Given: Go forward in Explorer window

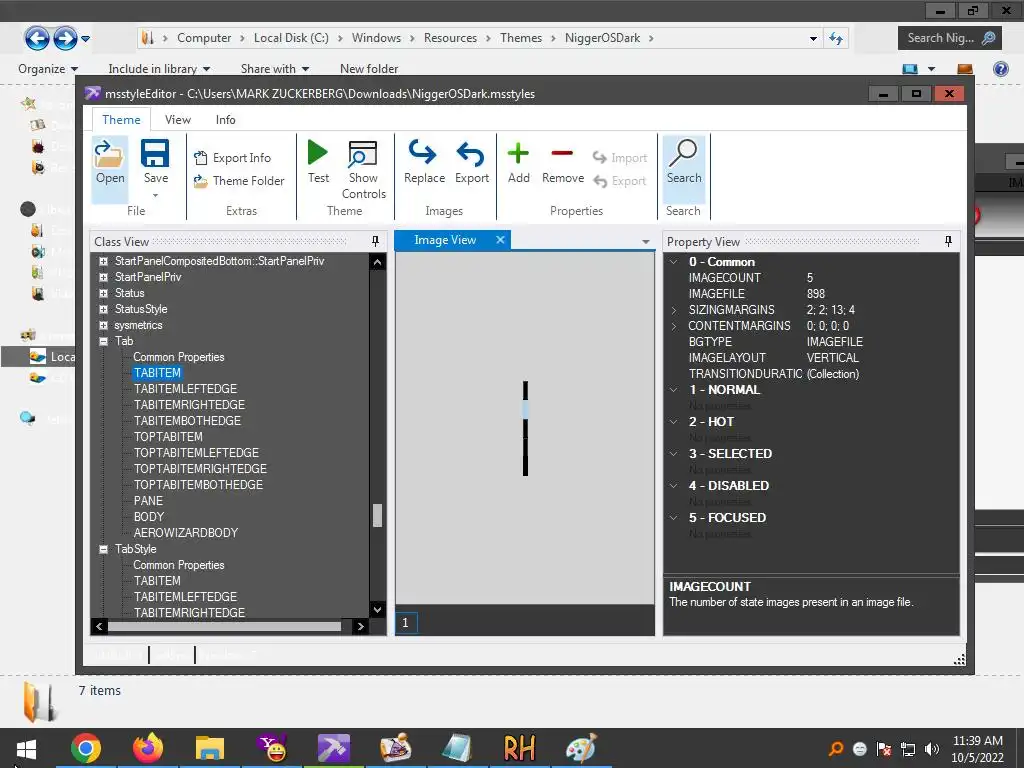Looking at the screenshot, I should point(65,38).
